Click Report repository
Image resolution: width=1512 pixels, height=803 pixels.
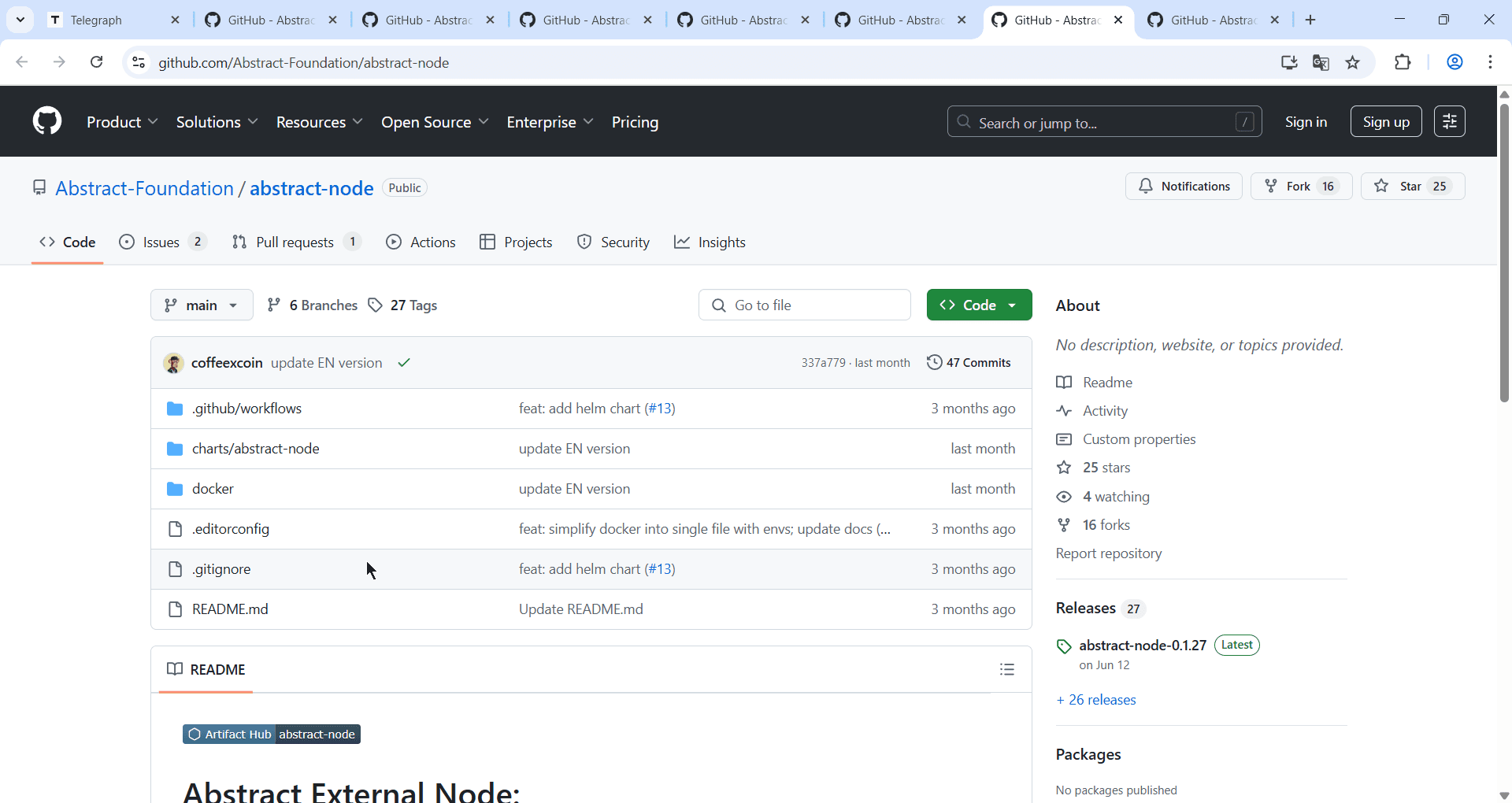coord(1109,553)
